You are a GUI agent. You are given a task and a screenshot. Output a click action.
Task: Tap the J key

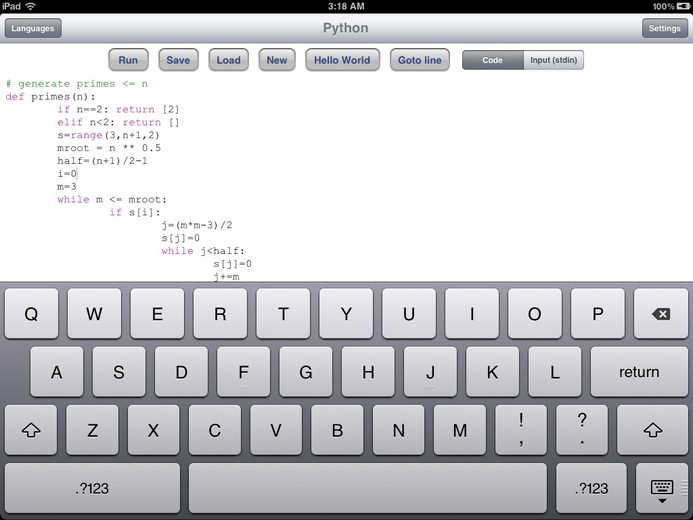pyautogui.click(x=430, y=372)
